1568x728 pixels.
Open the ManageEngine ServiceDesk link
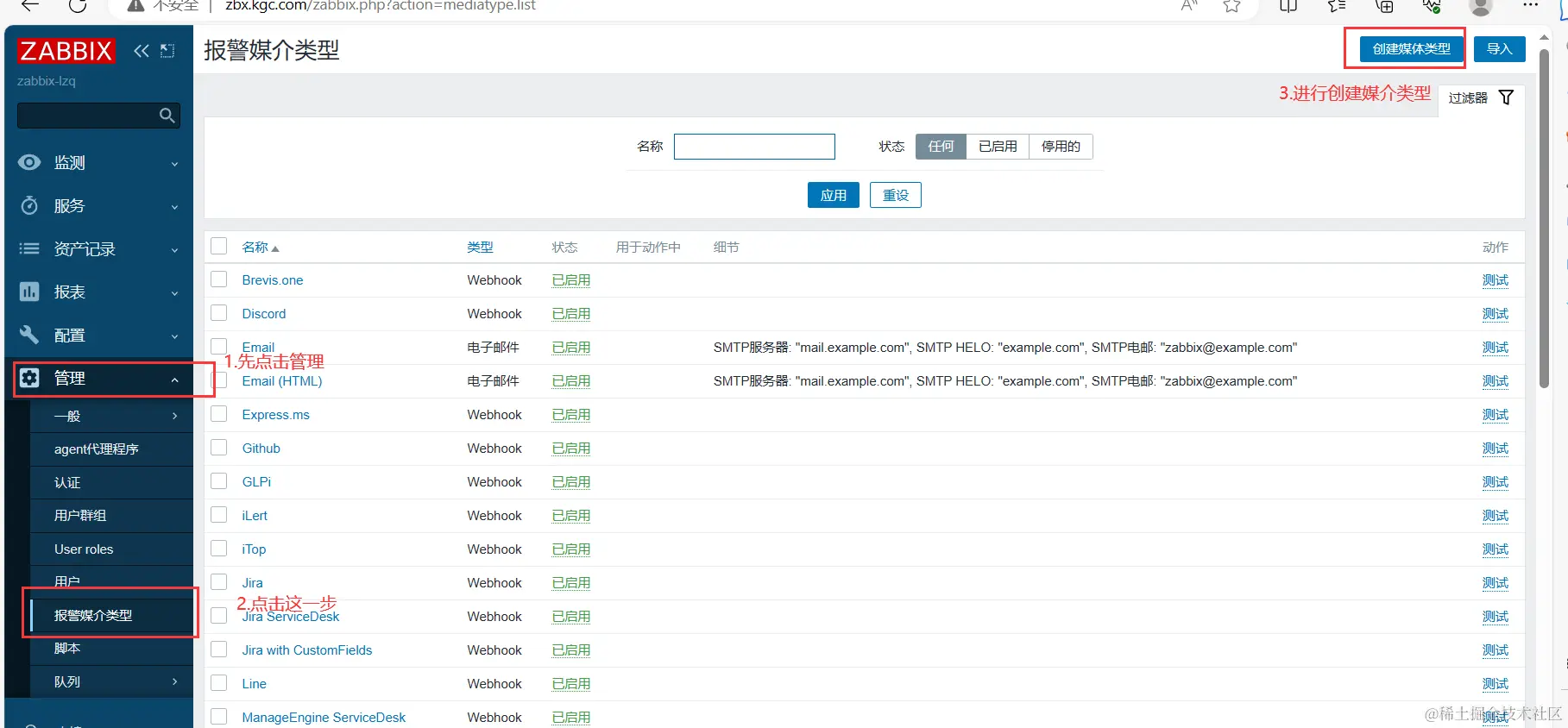click(x=324, y=718)
